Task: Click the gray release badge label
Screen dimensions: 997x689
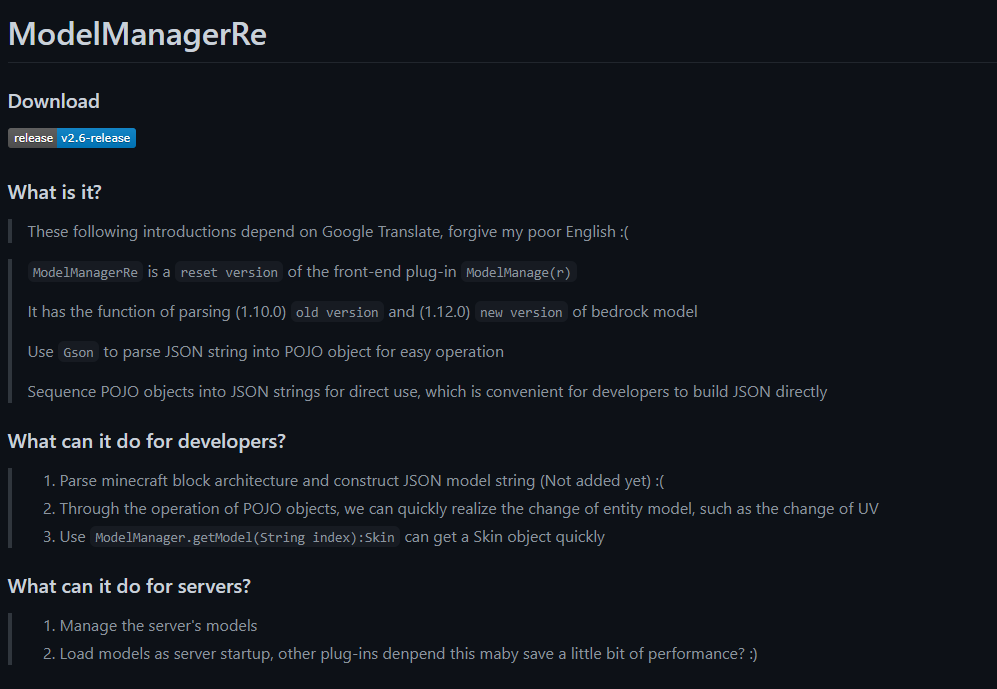Action: point(33,138)
